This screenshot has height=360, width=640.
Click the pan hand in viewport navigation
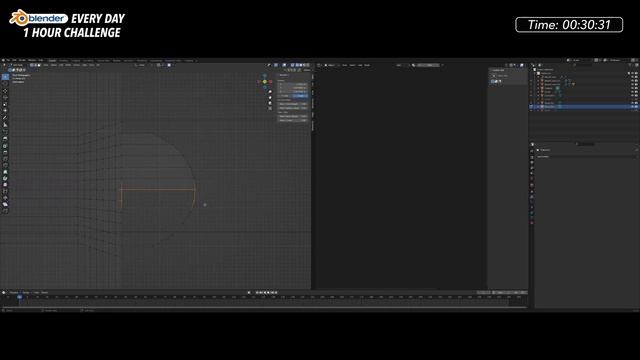pos(270,98)
